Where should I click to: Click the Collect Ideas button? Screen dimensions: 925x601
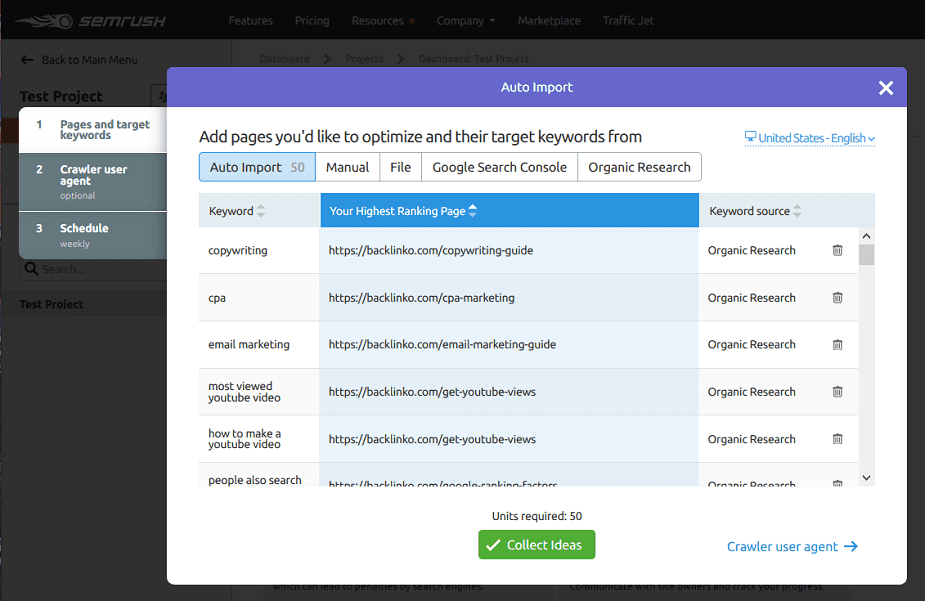[536, 544]
